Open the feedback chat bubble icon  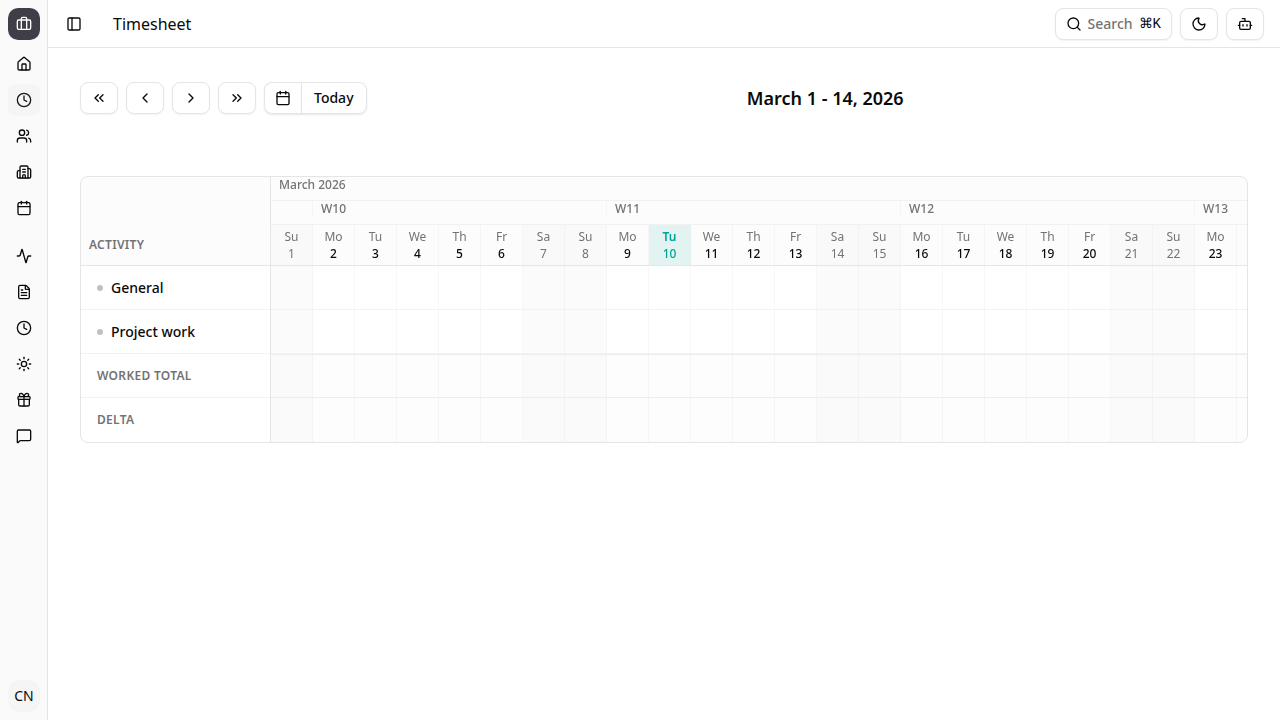point(24,436)
